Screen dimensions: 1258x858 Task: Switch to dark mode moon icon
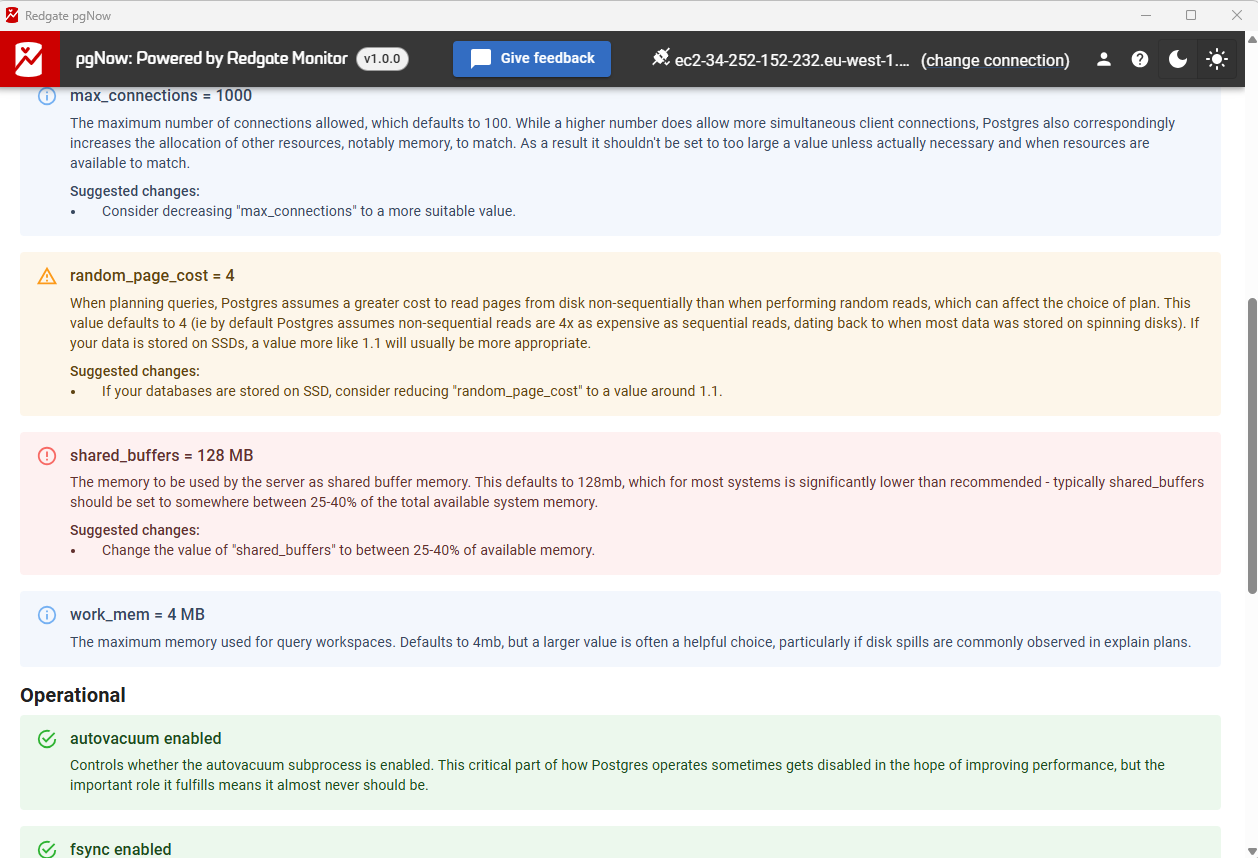coord(1178,59)
